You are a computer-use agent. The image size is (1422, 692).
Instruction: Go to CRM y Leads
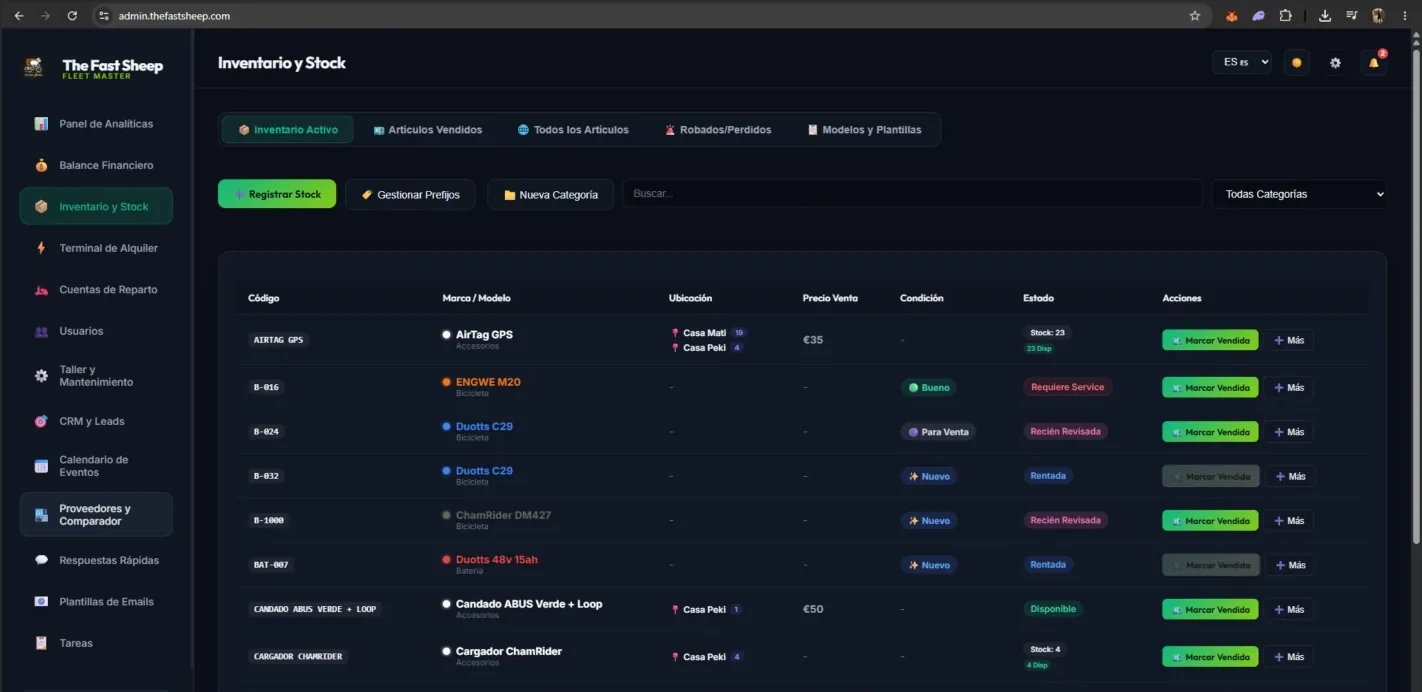pyautogui.click(x=96, y=421)
